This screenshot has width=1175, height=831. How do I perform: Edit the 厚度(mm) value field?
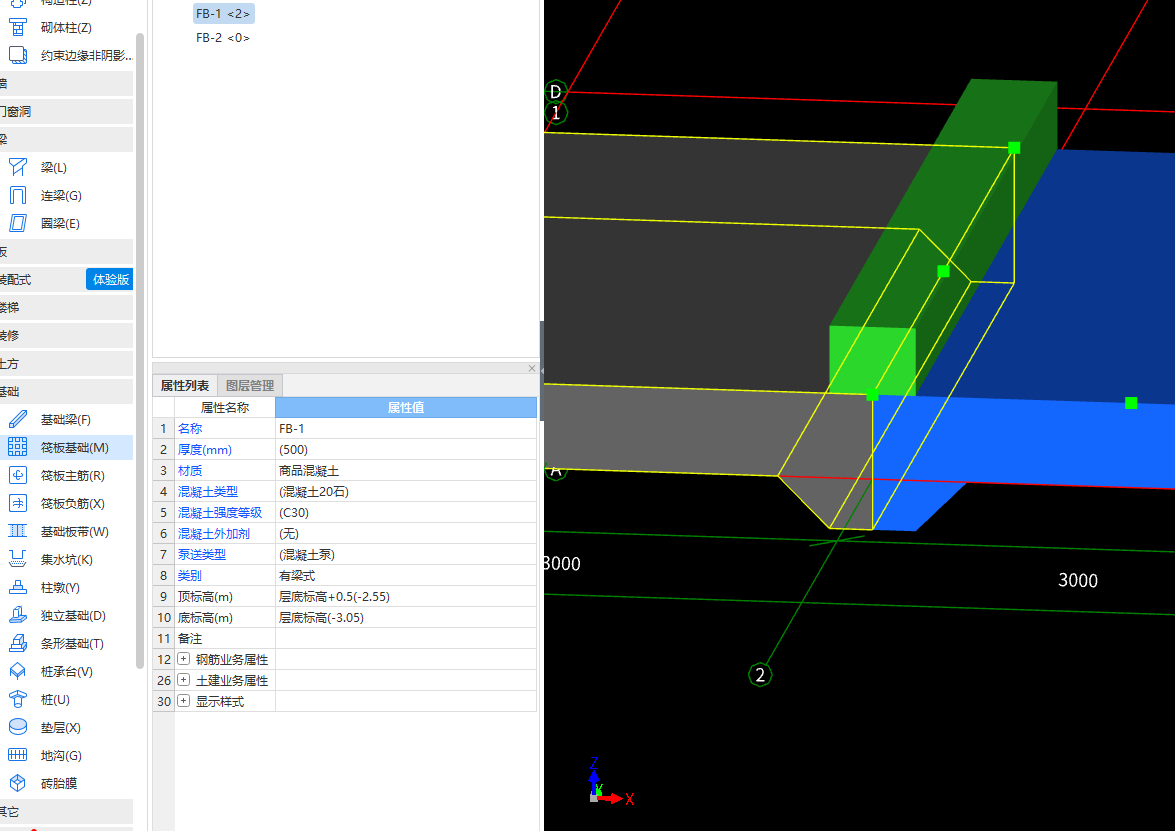pyautogui.click(x=405, y=449)
